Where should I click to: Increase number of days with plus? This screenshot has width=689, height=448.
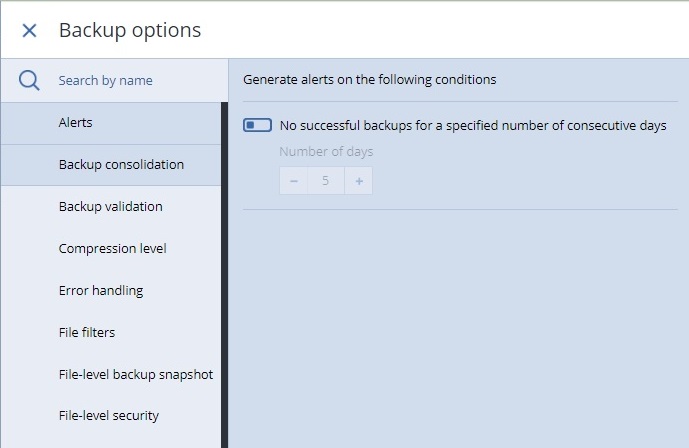click(x=359, y=181)
